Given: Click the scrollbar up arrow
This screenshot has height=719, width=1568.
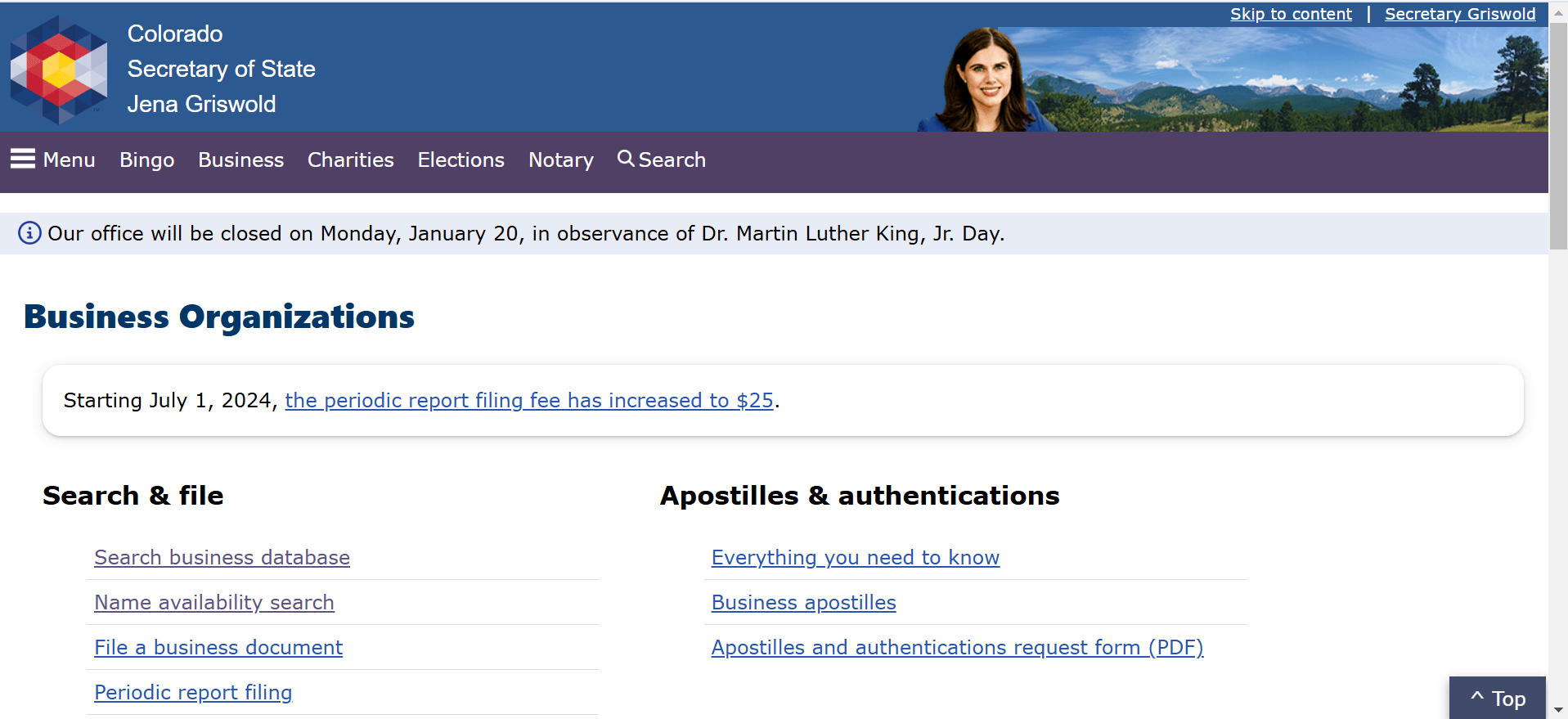Looking at the screenshot, I should click(1558, 14).
